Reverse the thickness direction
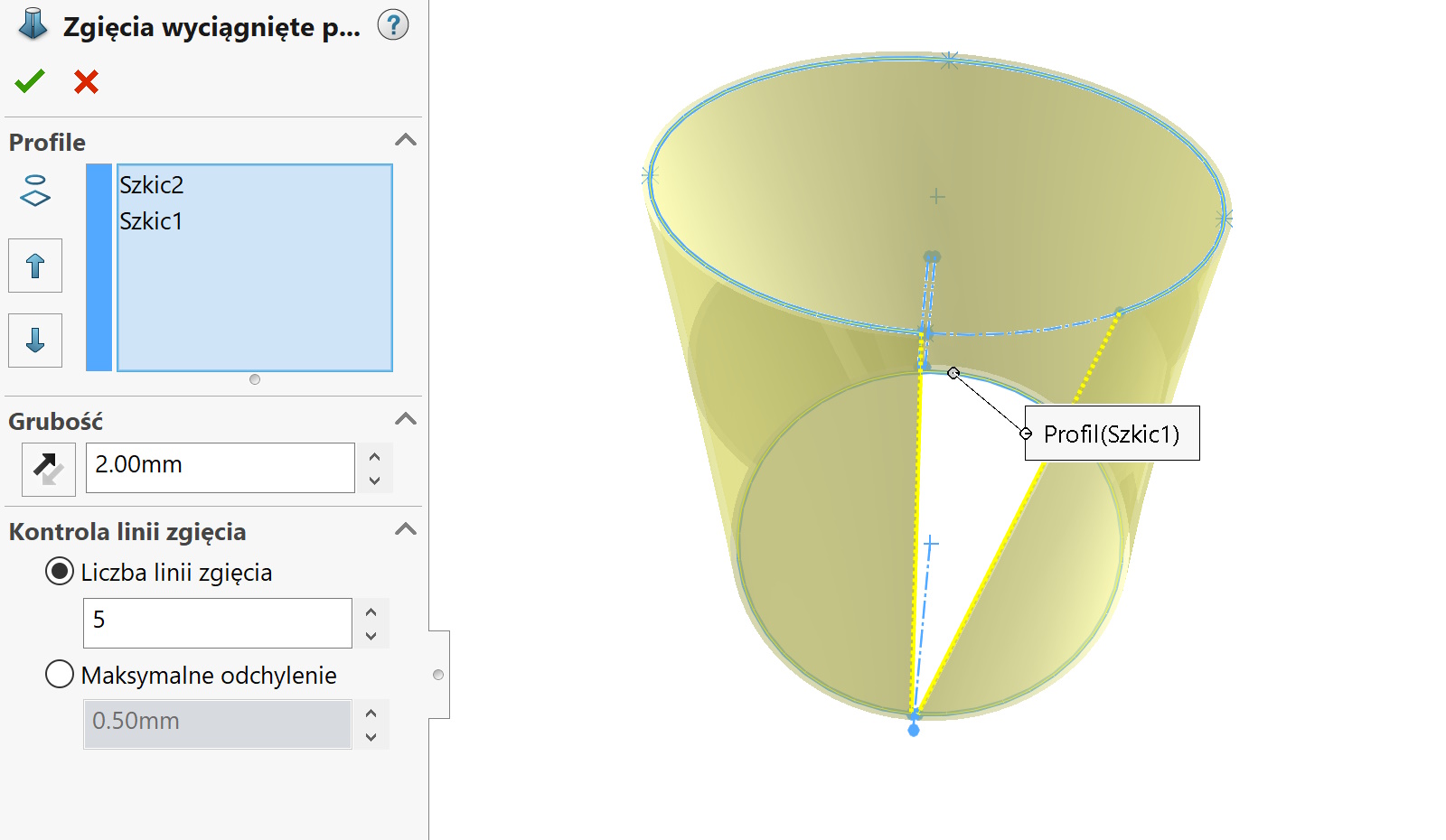This screenshot has width=1446, height=840. click(x=49, y=469)
